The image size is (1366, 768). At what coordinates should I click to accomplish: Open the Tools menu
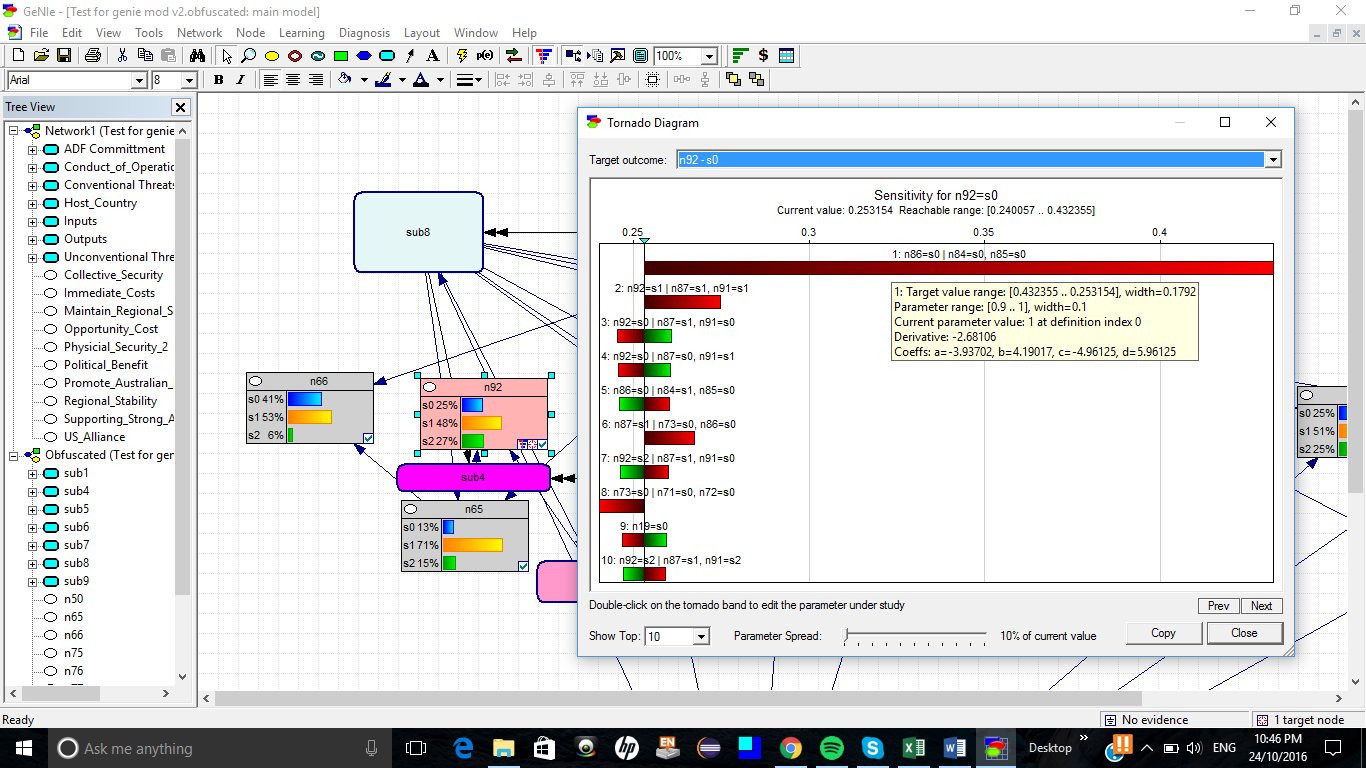point(149,33)
